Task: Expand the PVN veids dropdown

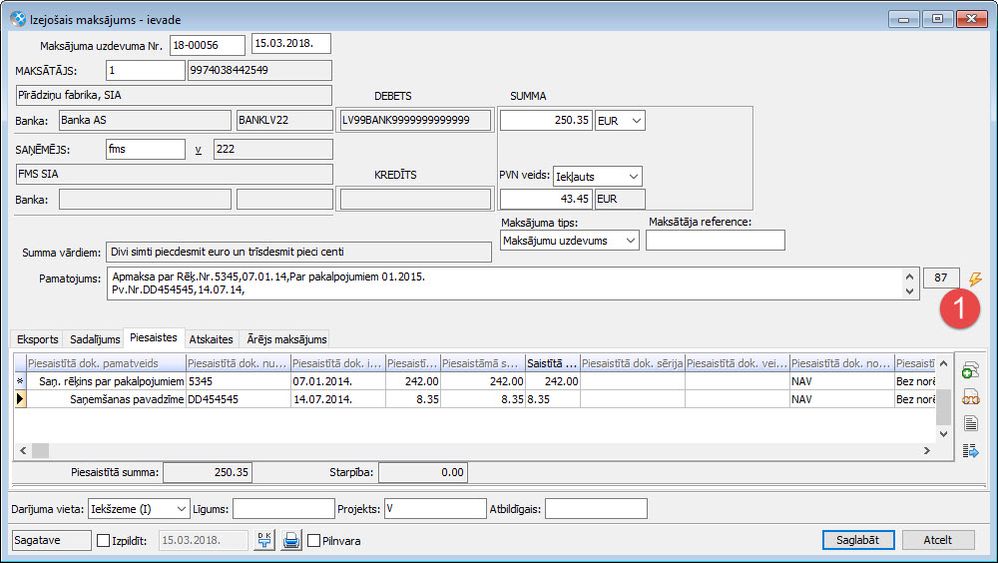Action: click(598, 176)
